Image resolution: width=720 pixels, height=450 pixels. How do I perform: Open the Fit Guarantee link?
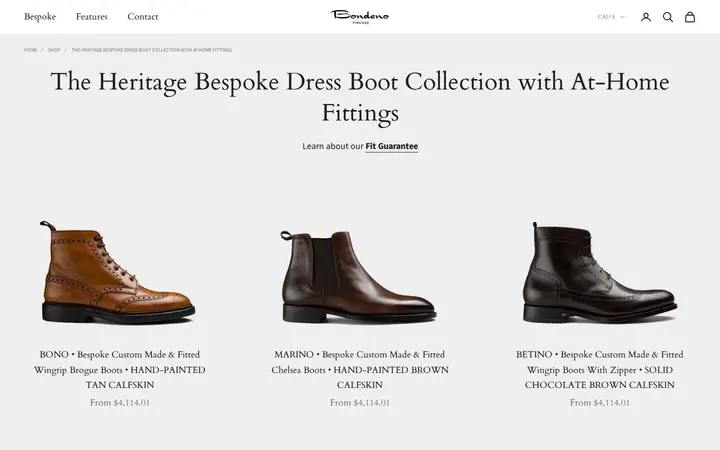392,146
